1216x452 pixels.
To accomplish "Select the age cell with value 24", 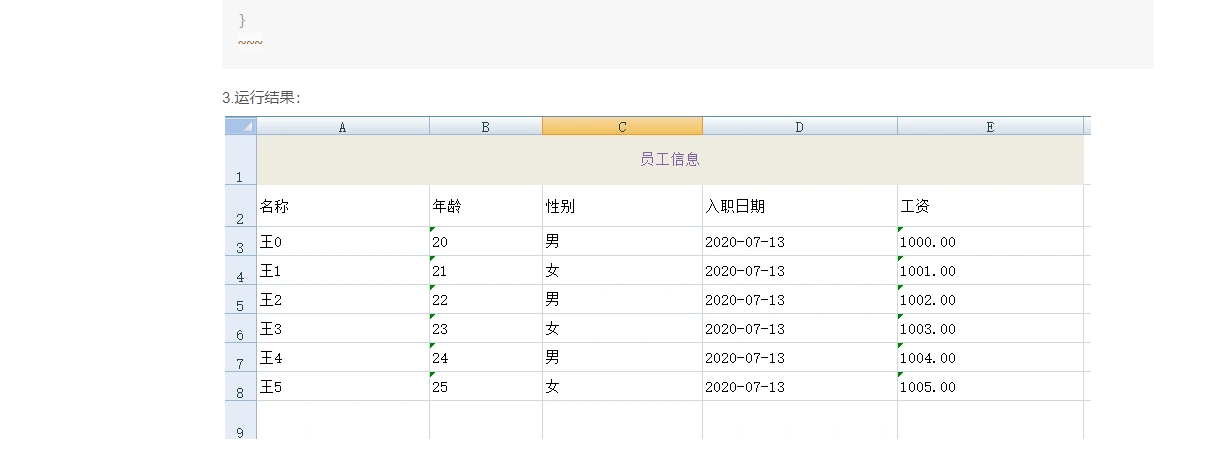I will tap(486, 358).
